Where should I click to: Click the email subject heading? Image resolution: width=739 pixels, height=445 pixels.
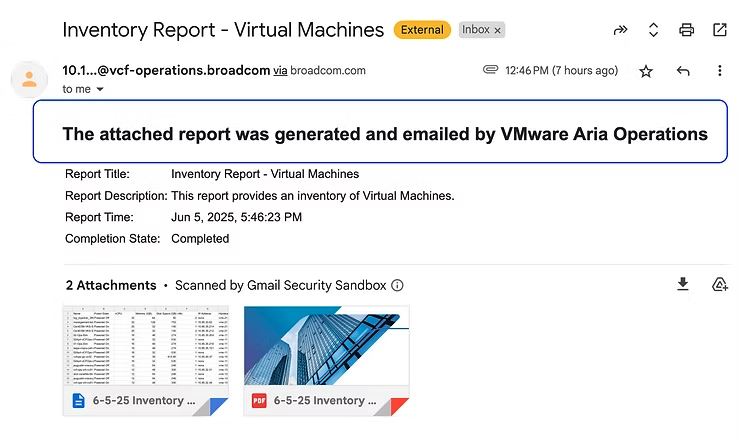point(223,30)
